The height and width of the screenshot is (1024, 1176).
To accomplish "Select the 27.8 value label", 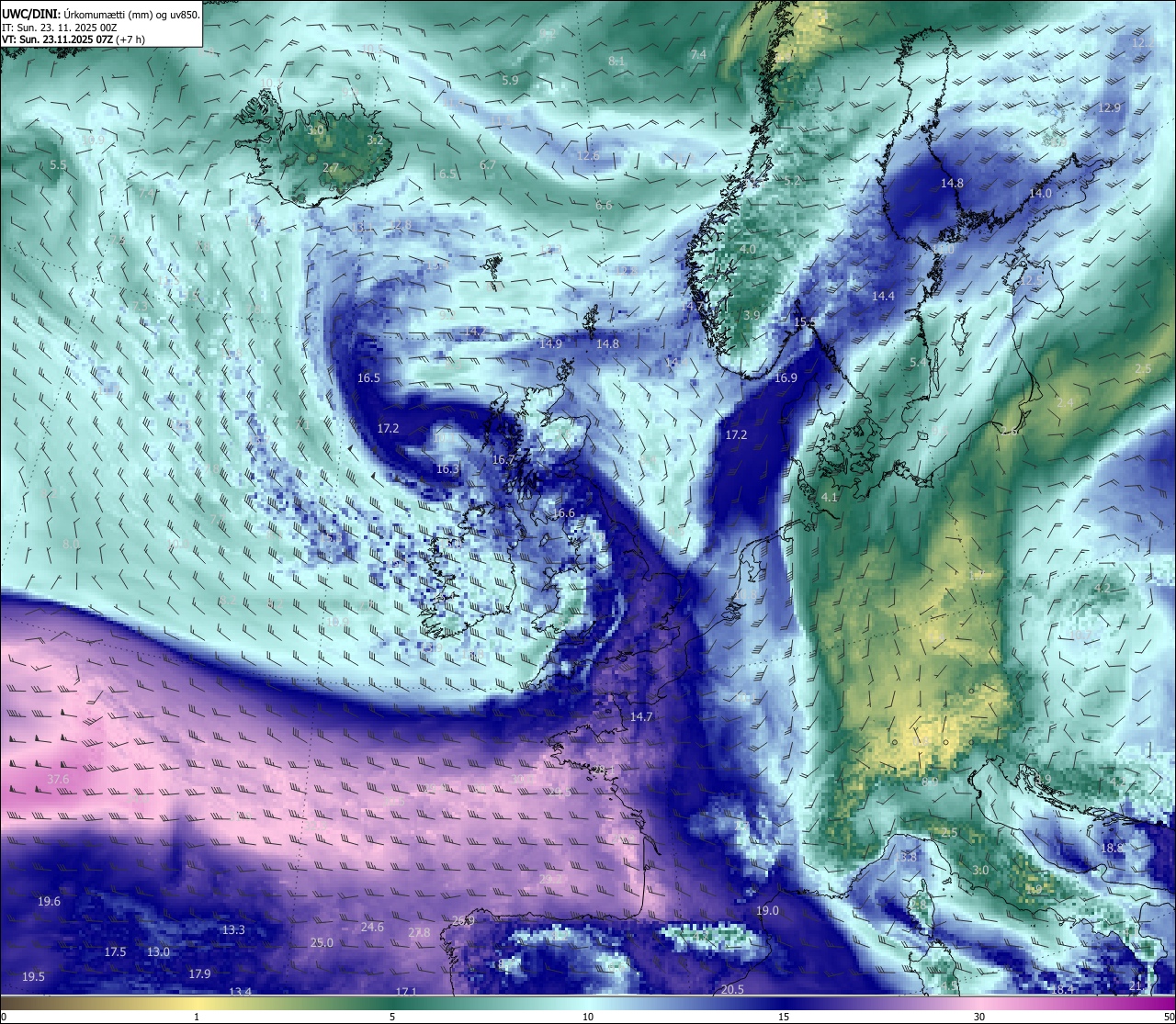I will pyautogui.click(x=419, y=933).
